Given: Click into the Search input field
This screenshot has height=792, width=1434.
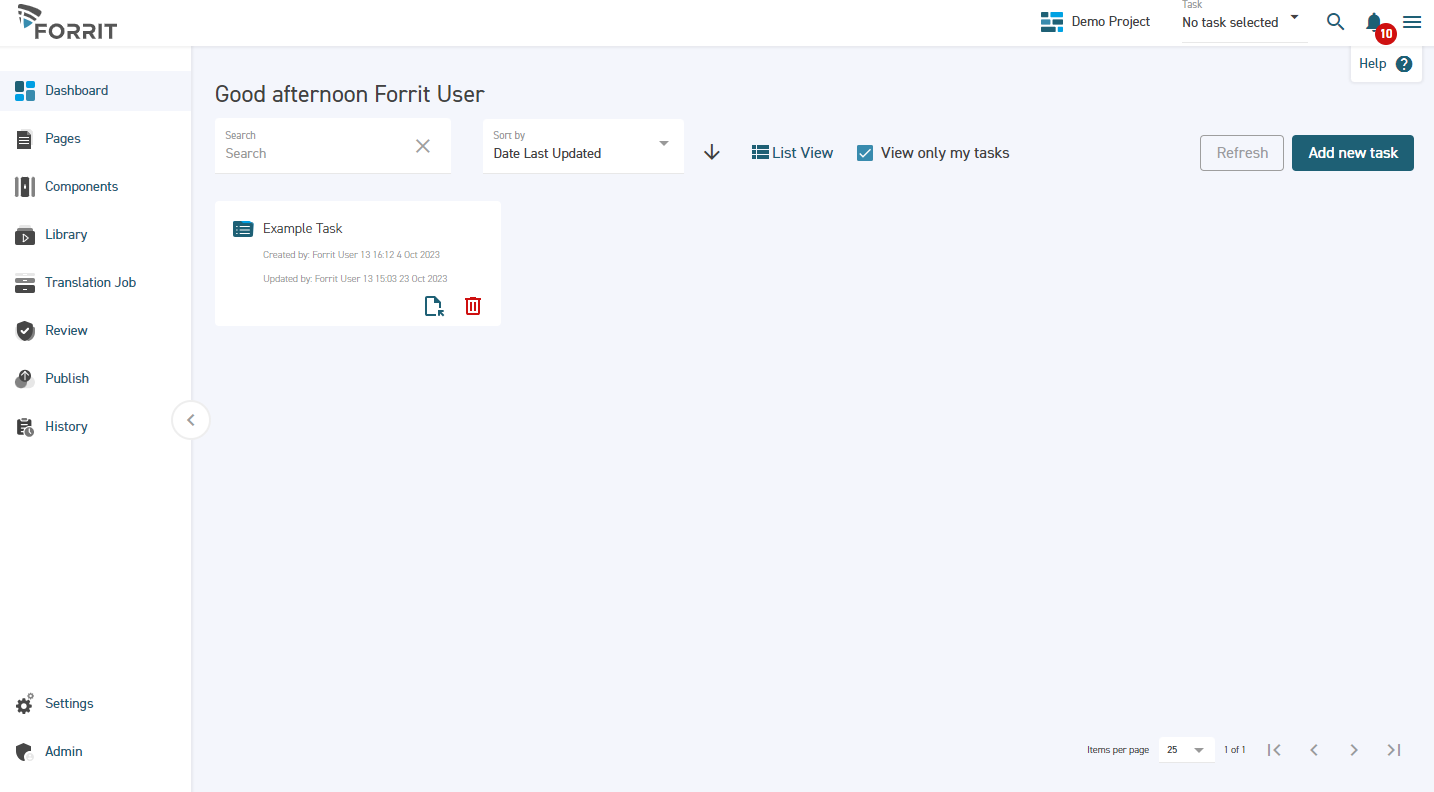Looking at the screenshot, I should (315, 153).
